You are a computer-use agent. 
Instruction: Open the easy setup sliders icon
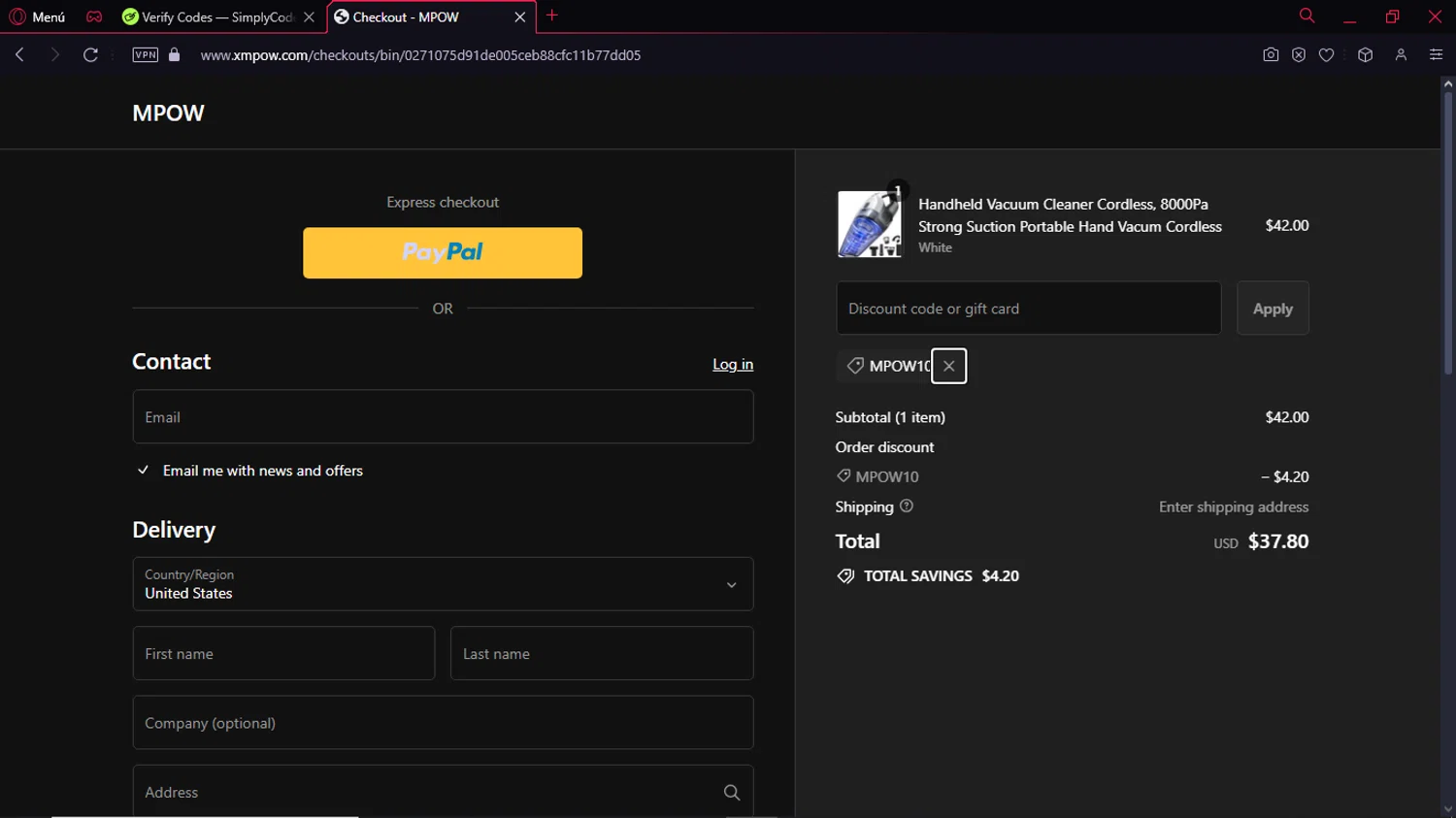1436,55
